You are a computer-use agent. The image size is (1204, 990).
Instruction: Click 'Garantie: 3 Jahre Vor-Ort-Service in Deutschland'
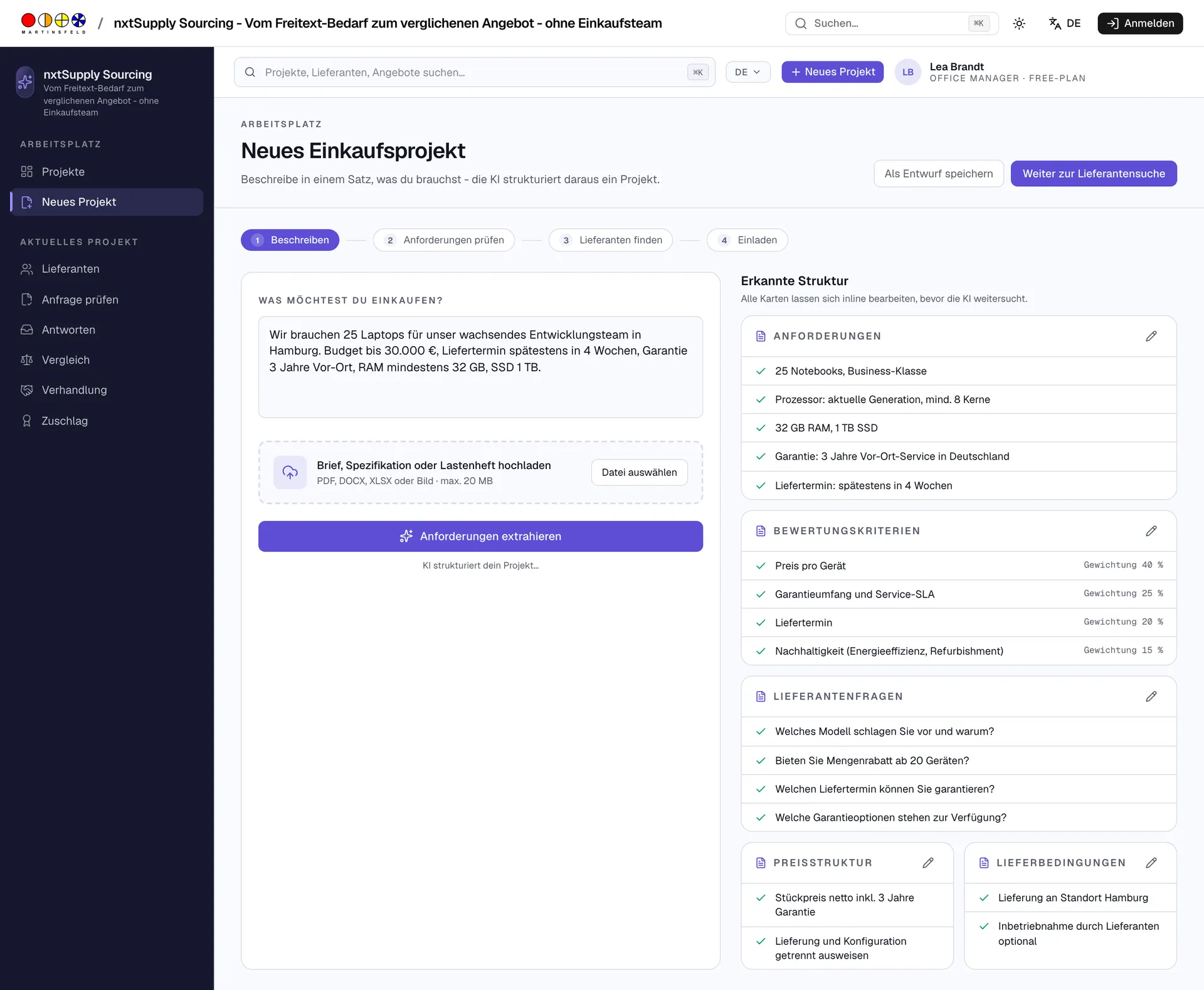pos(892,456)
